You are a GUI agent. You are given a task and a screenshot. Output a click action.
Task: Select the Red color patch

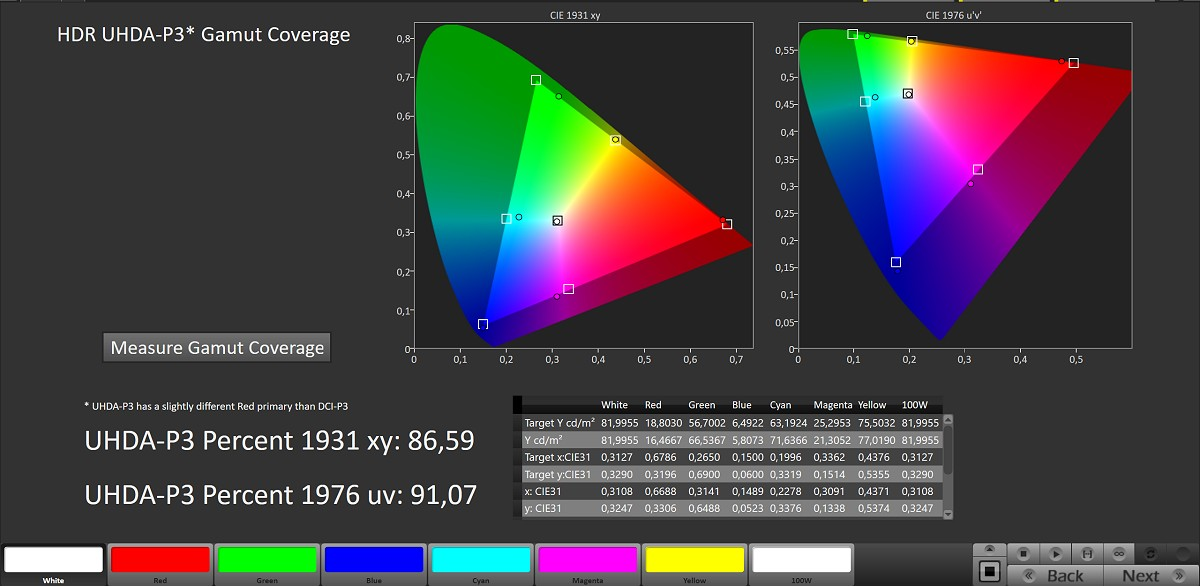[x=161, y=559]
